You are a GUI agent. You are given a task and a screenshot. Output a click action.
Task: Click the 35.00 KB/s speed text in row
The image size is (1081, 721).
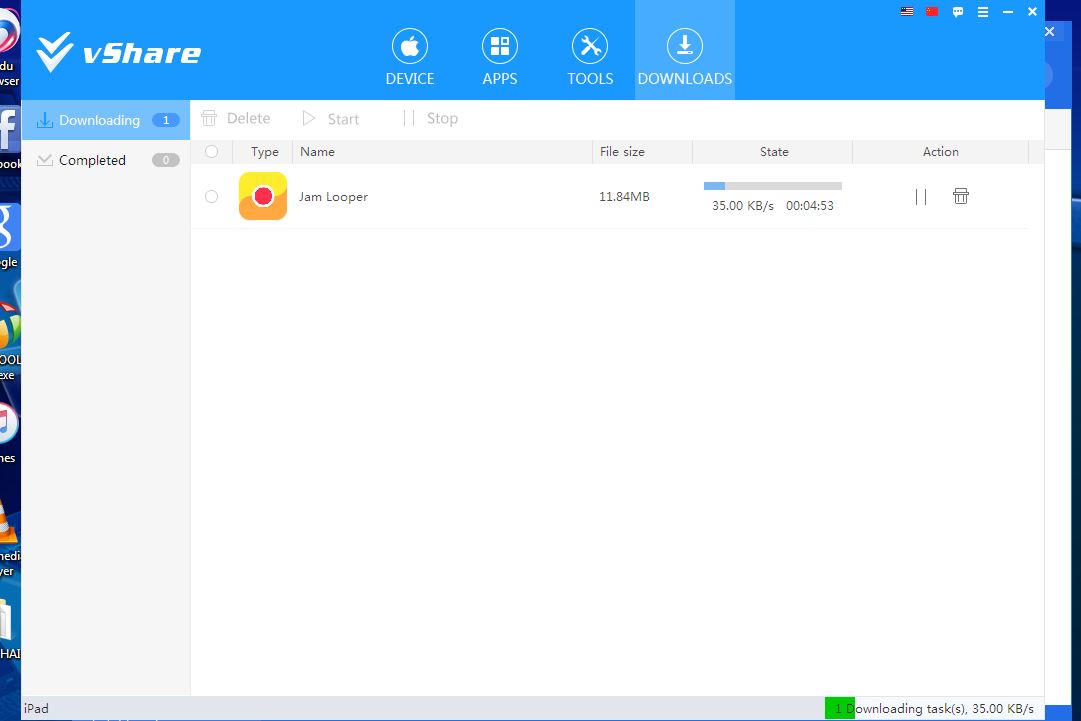pyautogui.click(x=743, y=205)
